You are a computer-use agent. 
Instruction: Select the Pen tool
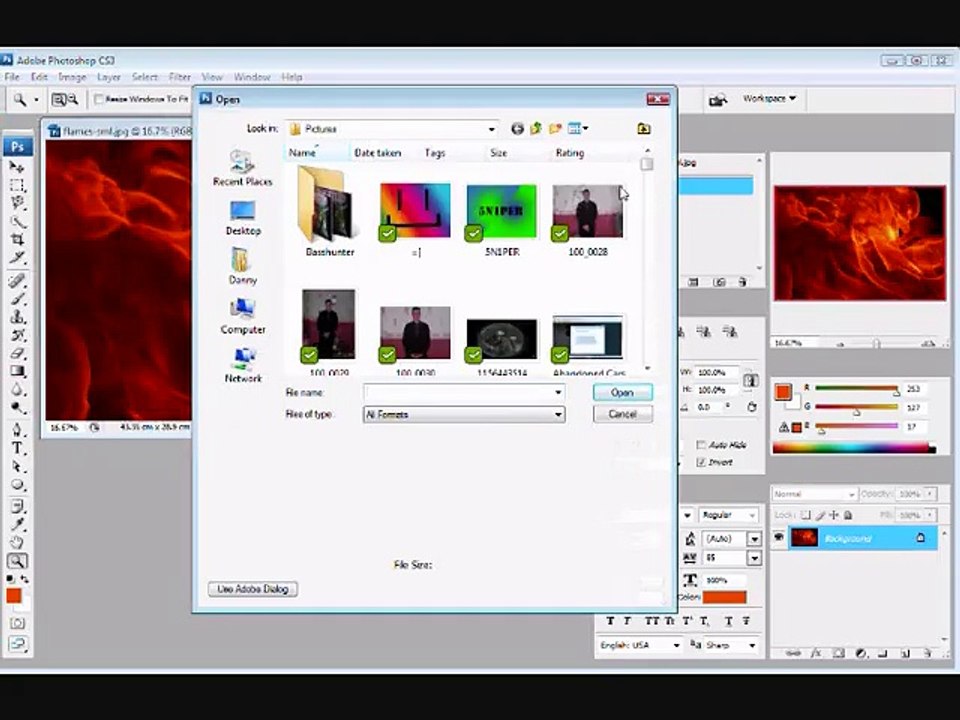coord(17,430)
